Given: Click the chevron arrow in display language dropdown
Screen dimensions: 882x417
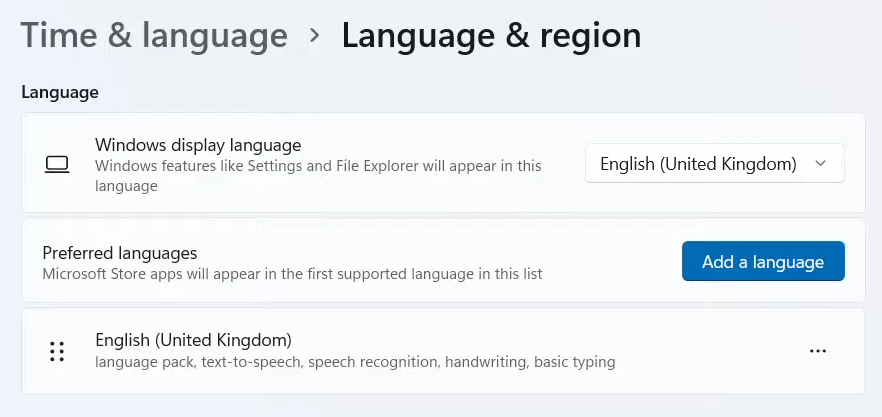Looking at the screenshot, I should tap(821, 164).
